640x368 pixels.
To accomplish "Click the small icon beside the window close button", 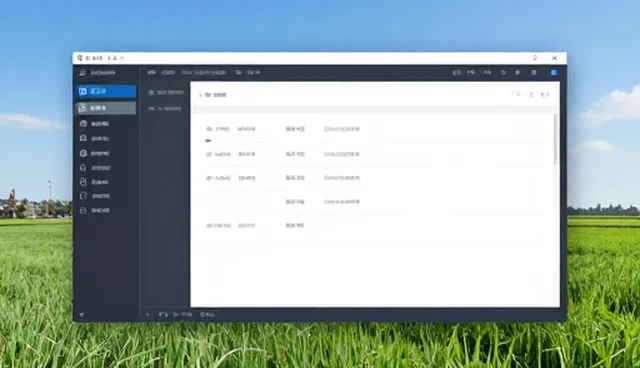I will click(x=535, y=58).
